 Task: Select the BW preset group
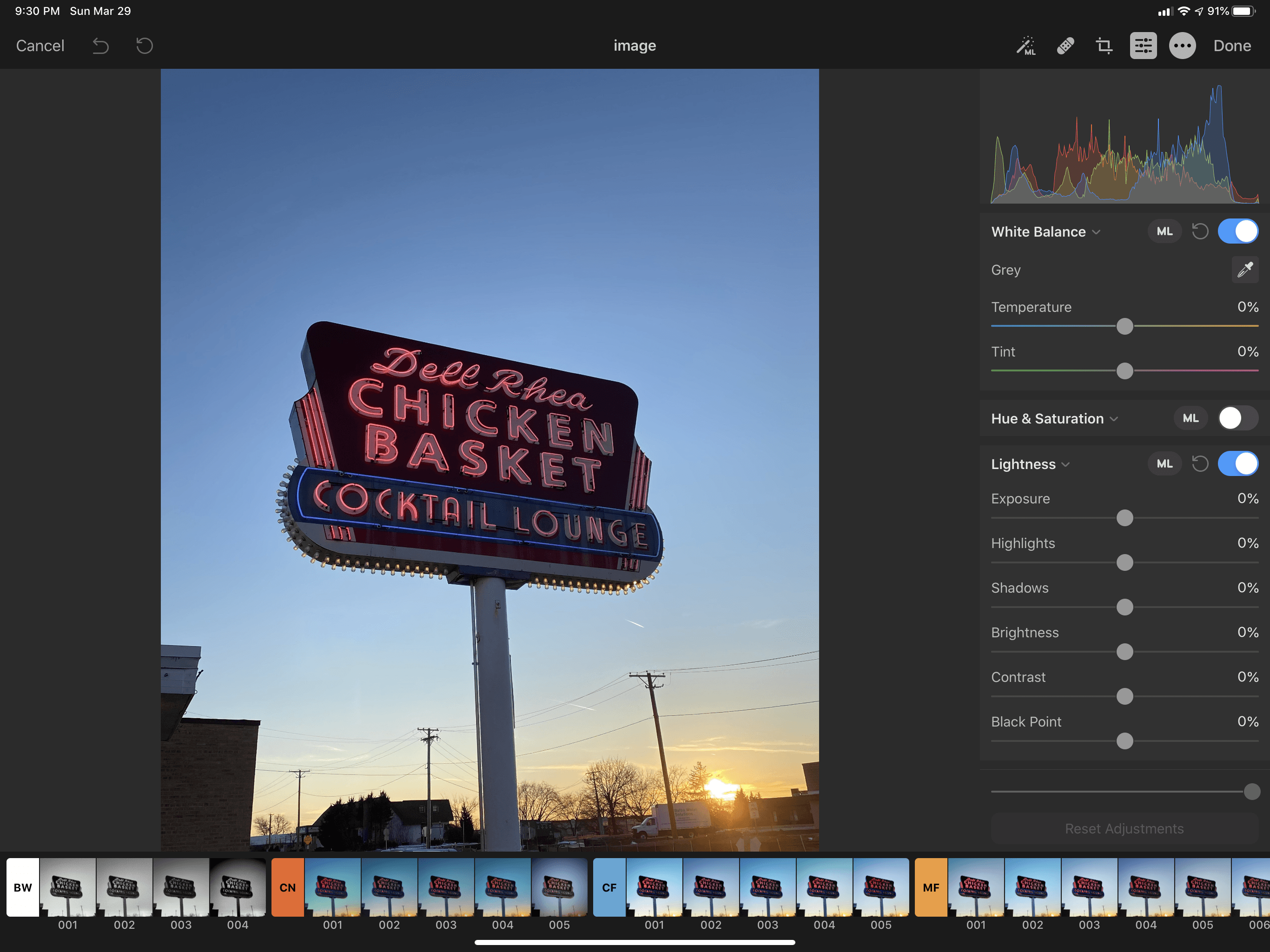coord(23,888)
